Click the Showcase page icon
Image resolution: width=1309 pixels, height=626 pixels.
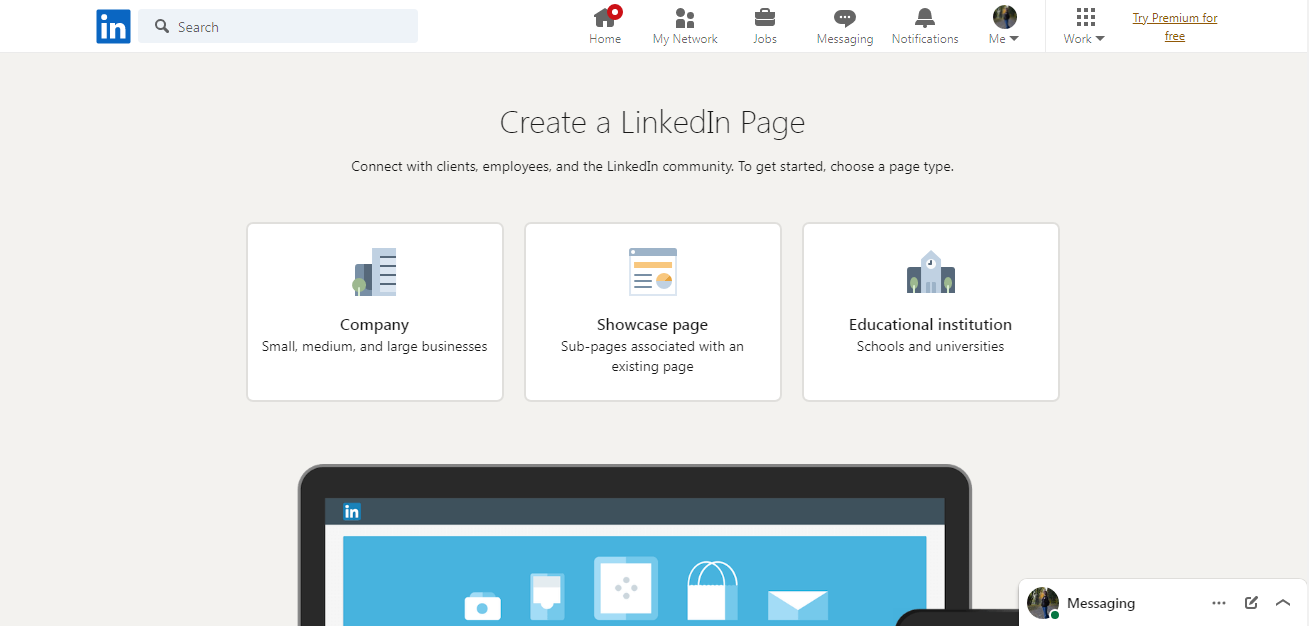point(653,272)
